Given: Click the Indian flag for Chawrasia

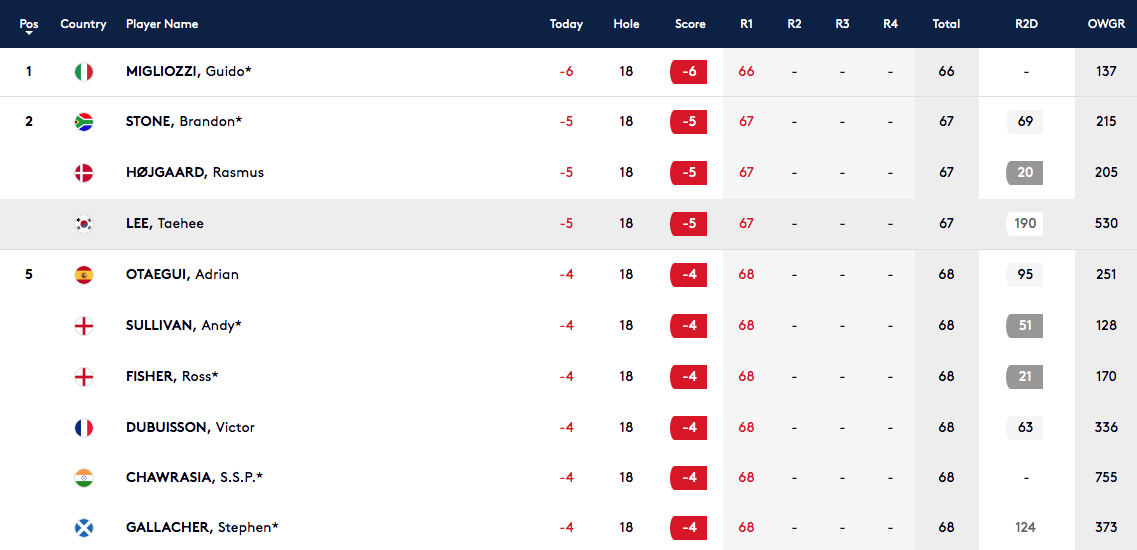Looking at the screenshot, I should (84, 477).
